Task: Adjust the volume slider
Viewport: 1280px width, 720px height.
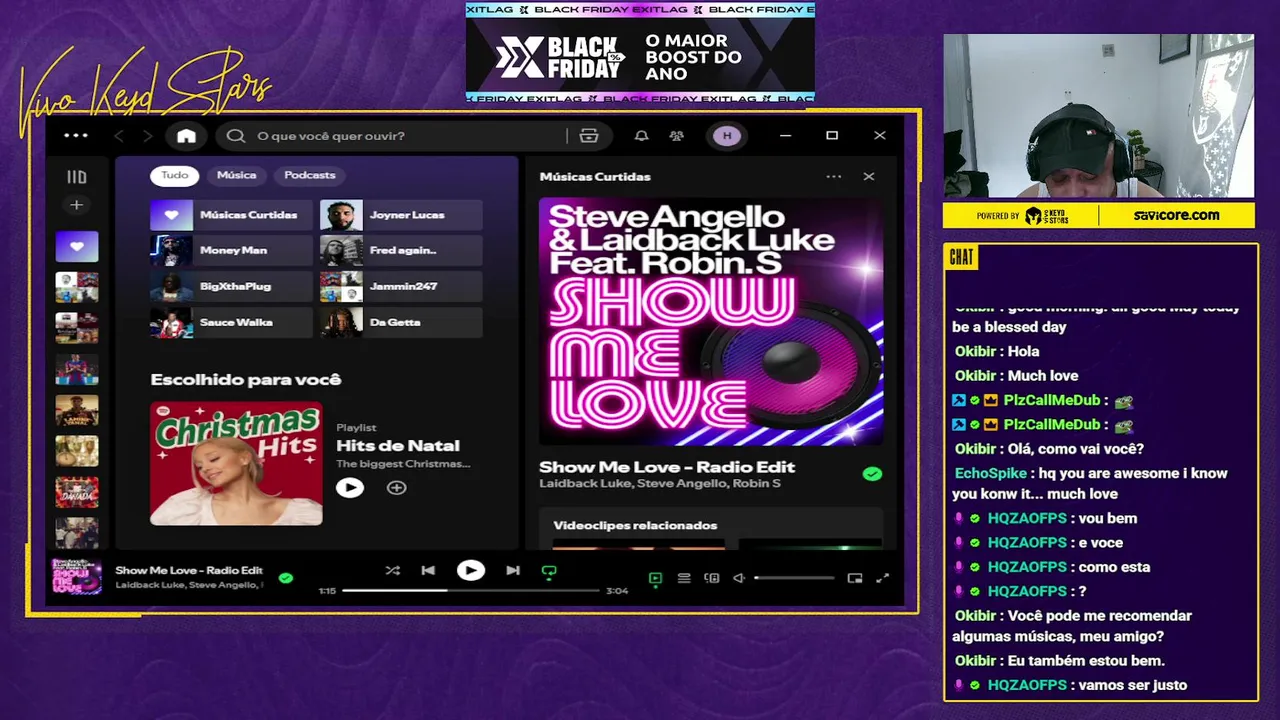Action: tap(794, 578)
